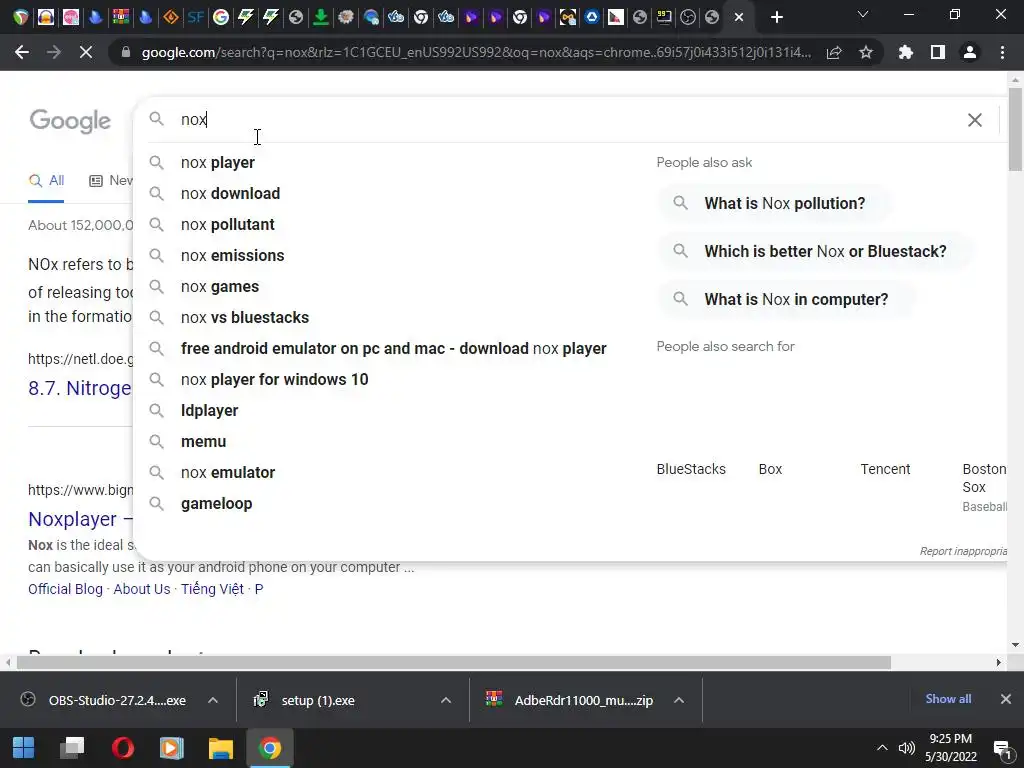Click the volume speaker tray icon
This screenshot has height=768, width=1024.
[x=906, y=748]
